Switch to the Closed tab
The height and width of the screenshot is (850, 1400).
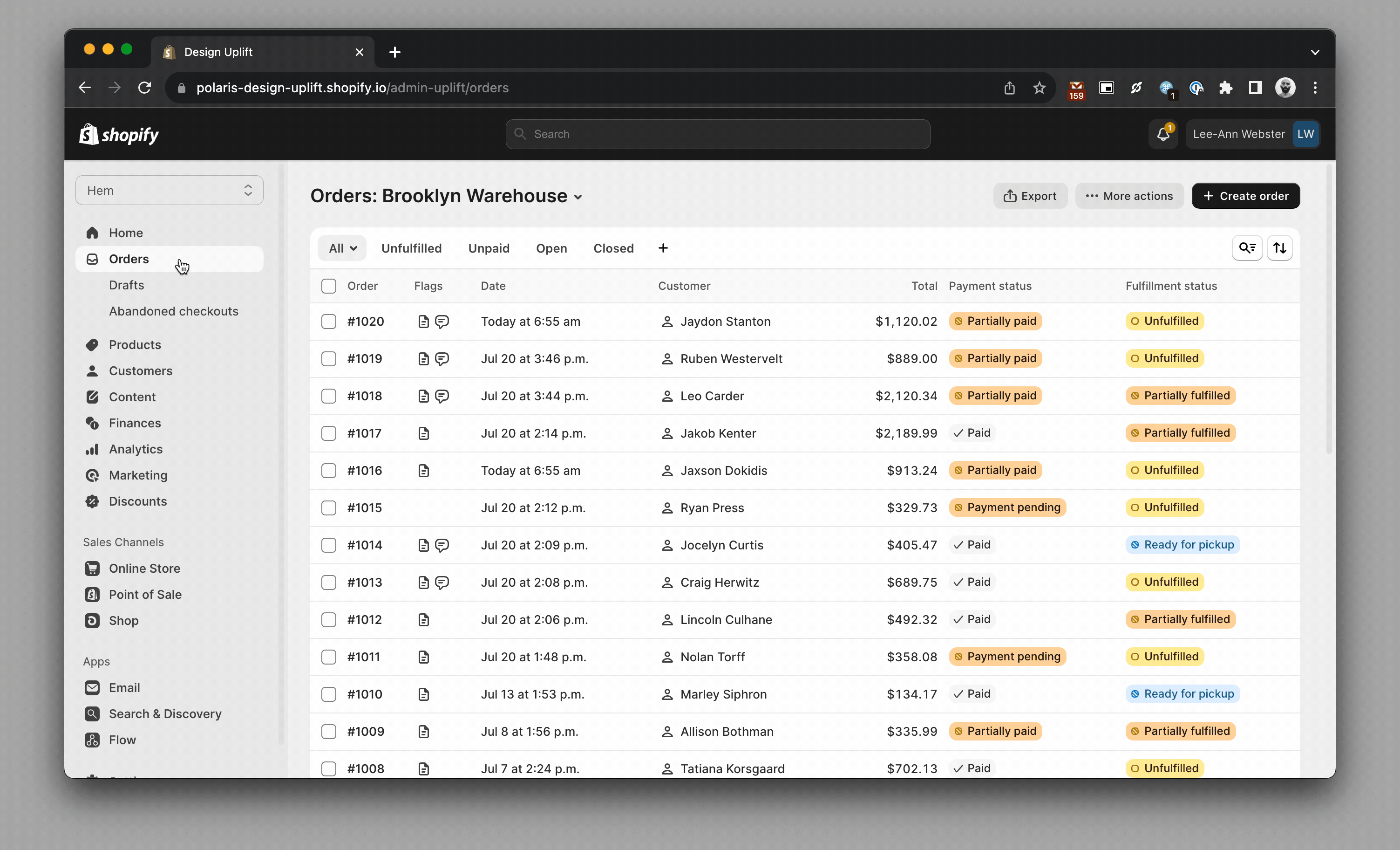click(x=613, y=248)
